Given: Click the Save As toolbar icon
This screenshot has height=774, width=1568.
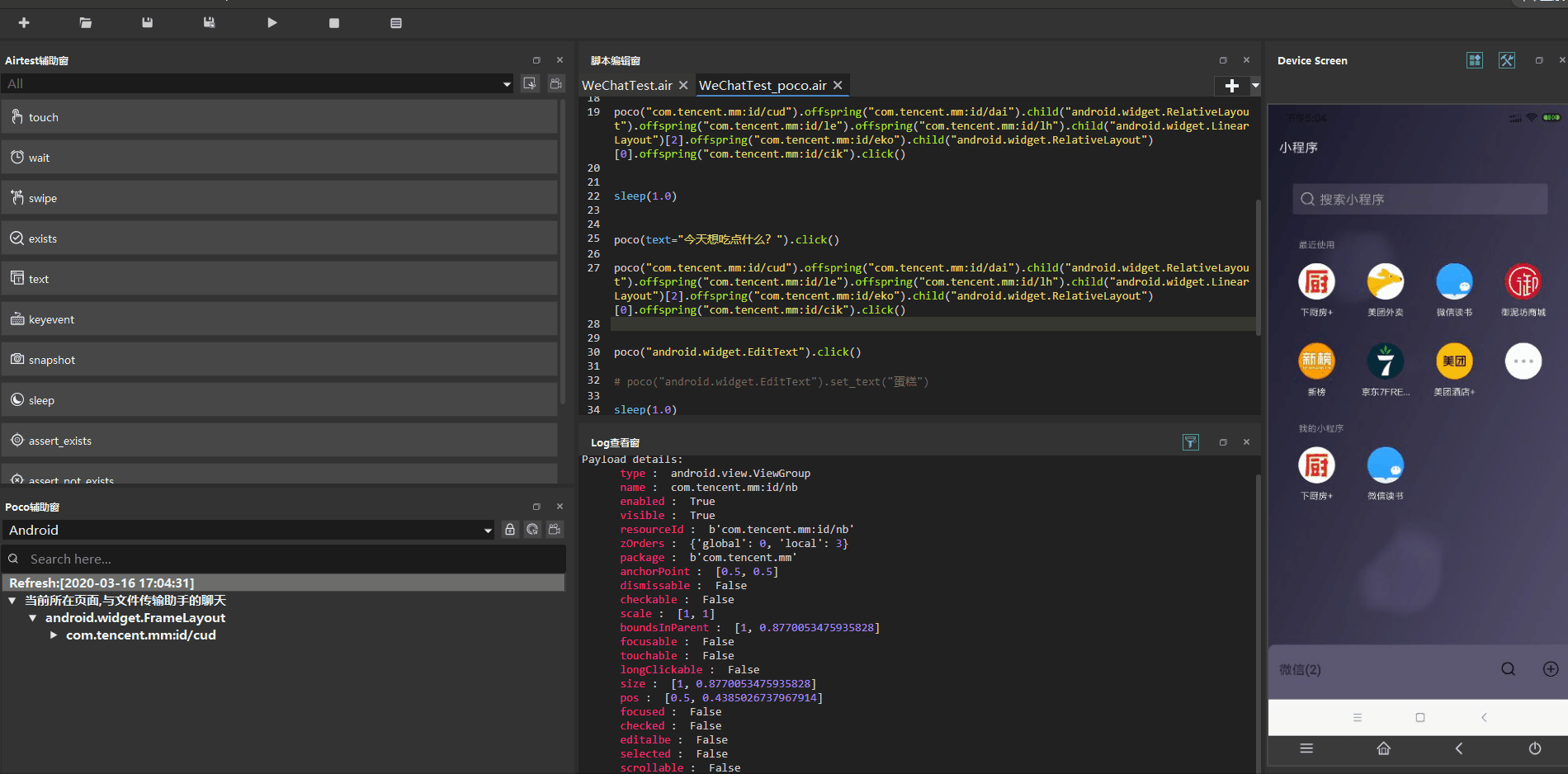Looking at the screenshot, I should (210, 23).
